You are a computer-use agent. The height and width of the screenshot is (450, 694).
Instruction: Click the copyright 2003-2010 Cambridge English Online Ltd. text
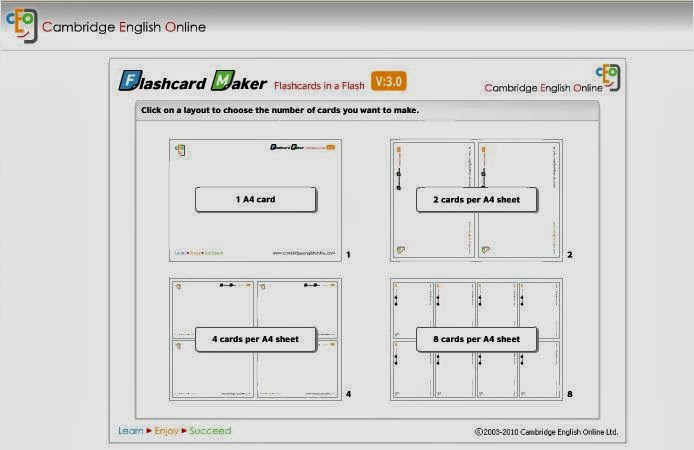pos(546,432)
